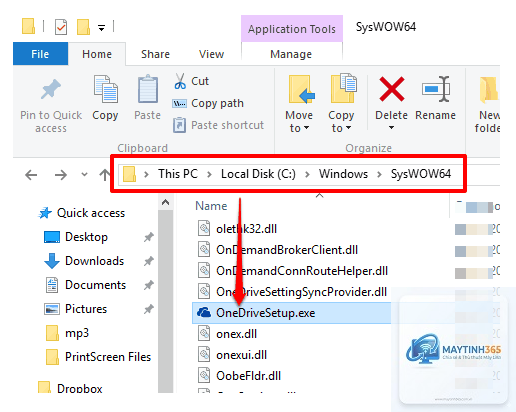Unpin Desktop using its pin icon
Viewport: 516px width, 412px height.
pos(149,237)
